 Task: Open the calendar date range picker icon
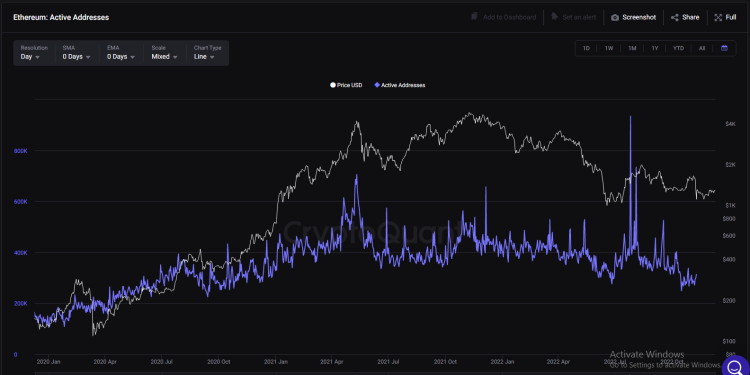(724, 48)
